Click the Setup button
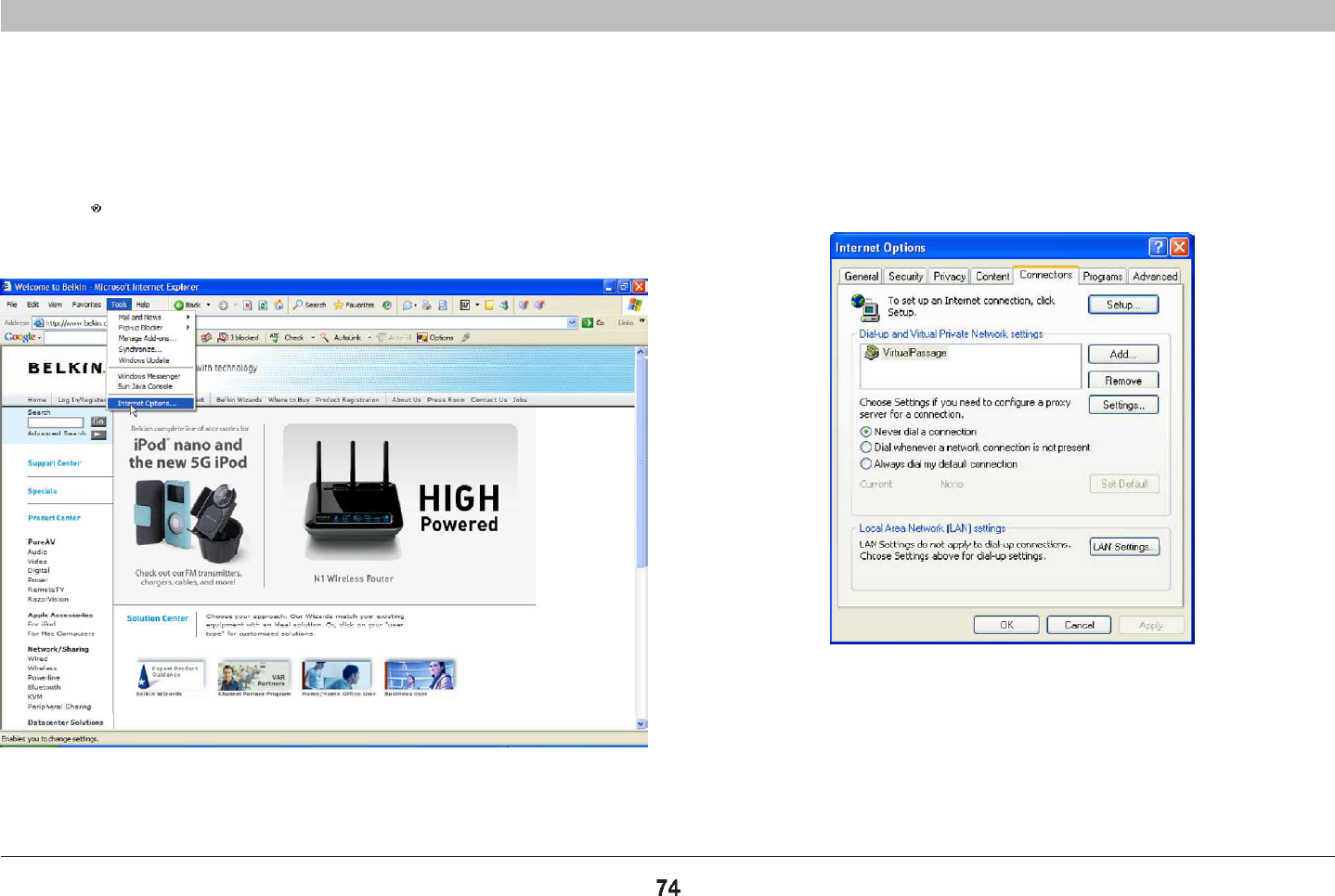Viewport: 1335px width, 896px height. pos(1123,305)
